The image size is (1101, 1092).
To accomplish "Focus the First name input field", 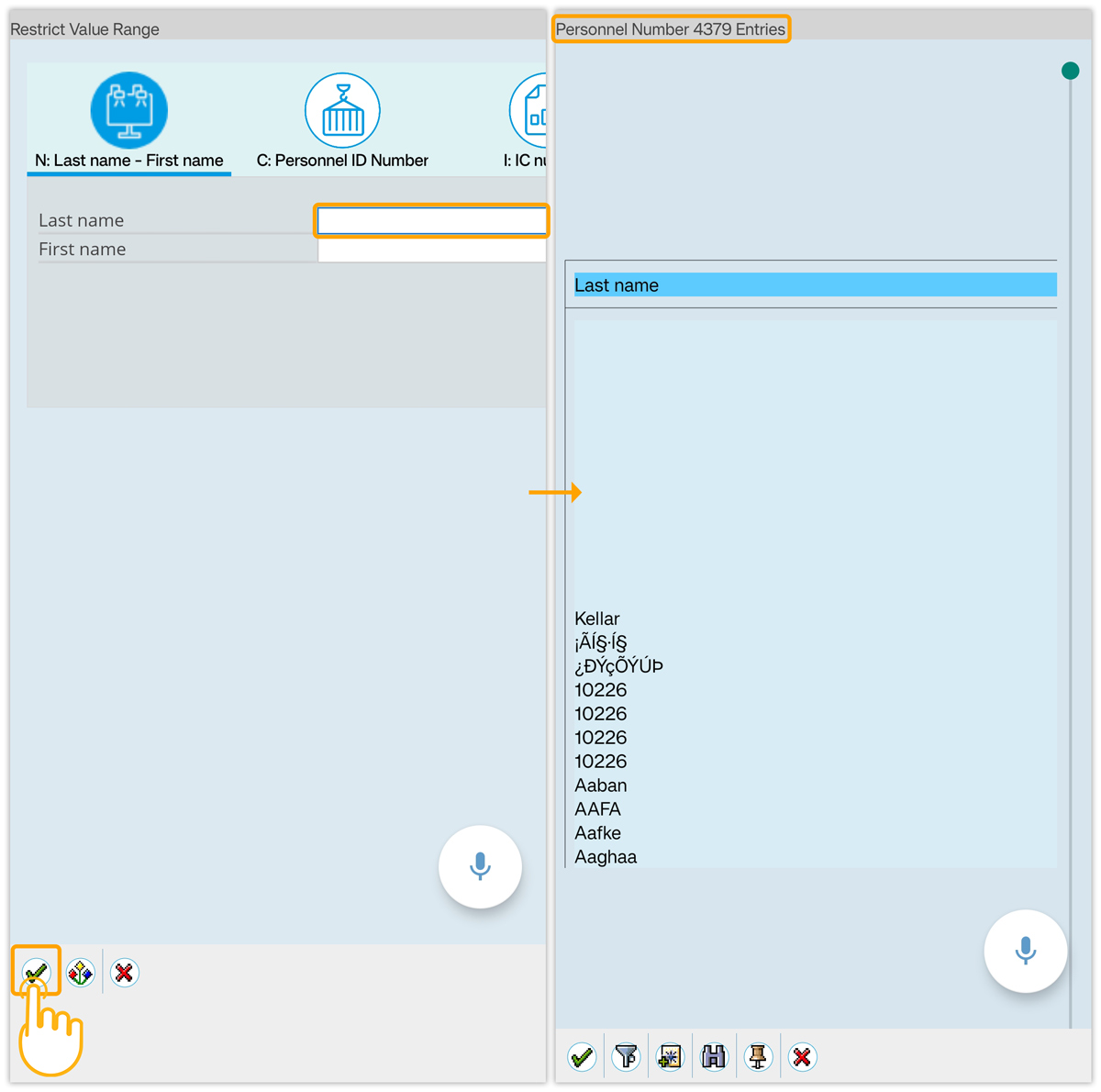I will point(431,250).
